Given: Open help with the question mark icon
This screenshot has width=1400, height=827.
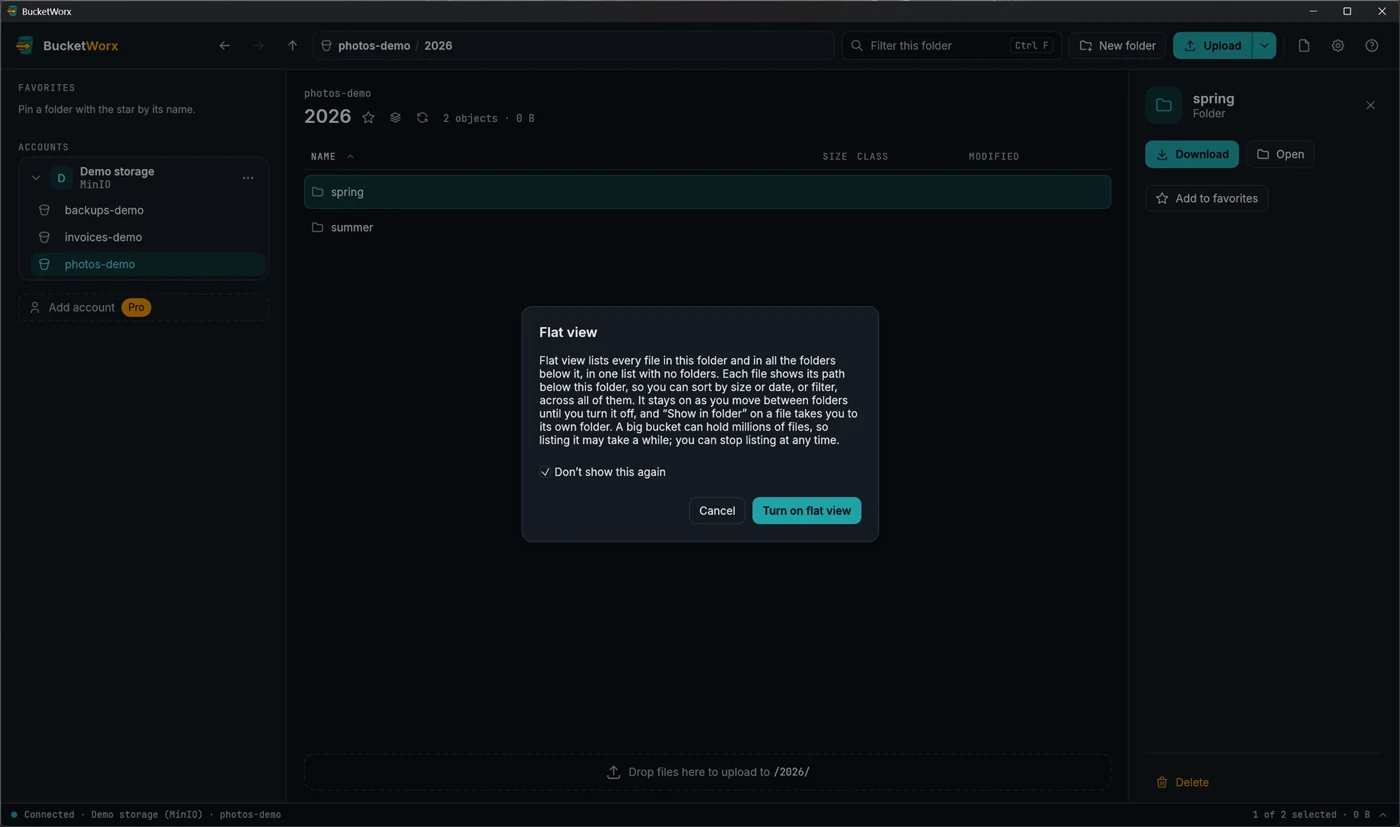Looking at the screenshot, I should pyautogui.click(x=1372, y=46).
